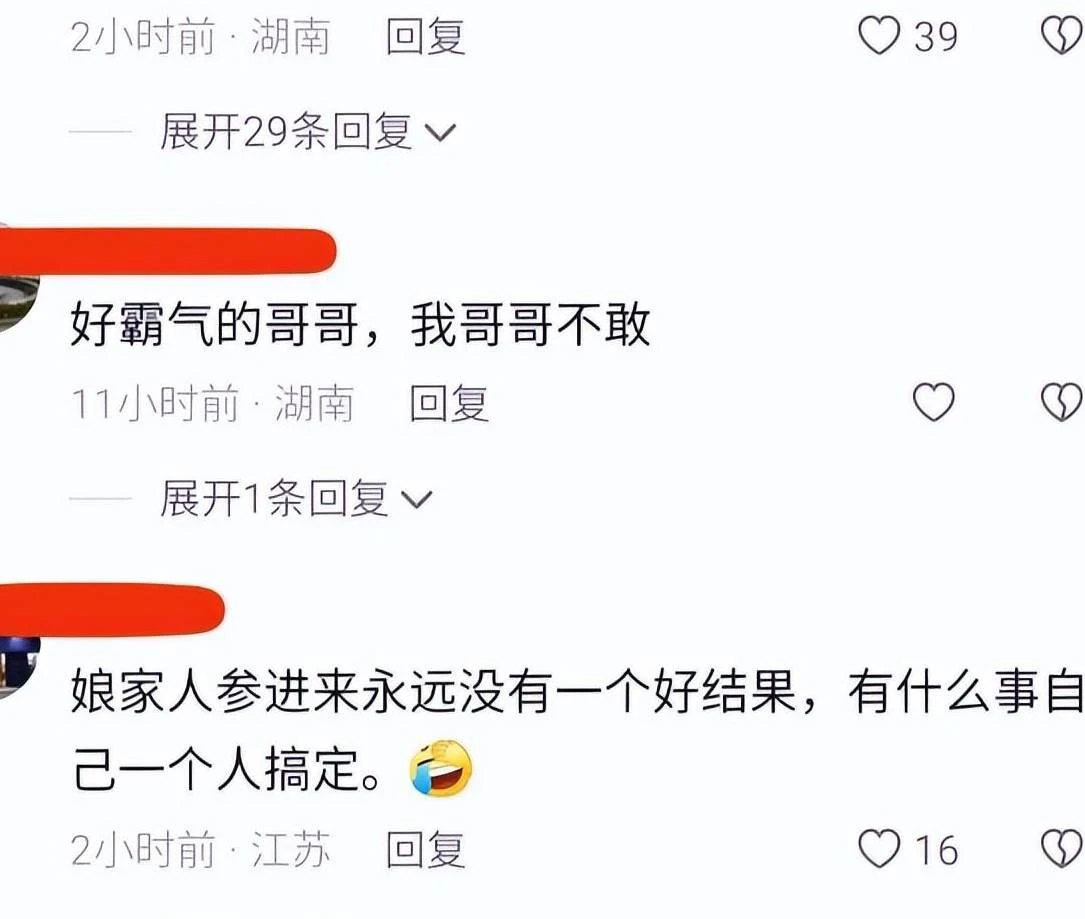Like the comment with 39 likes
Screen dimensions: 1085x919
coord(879,36)
